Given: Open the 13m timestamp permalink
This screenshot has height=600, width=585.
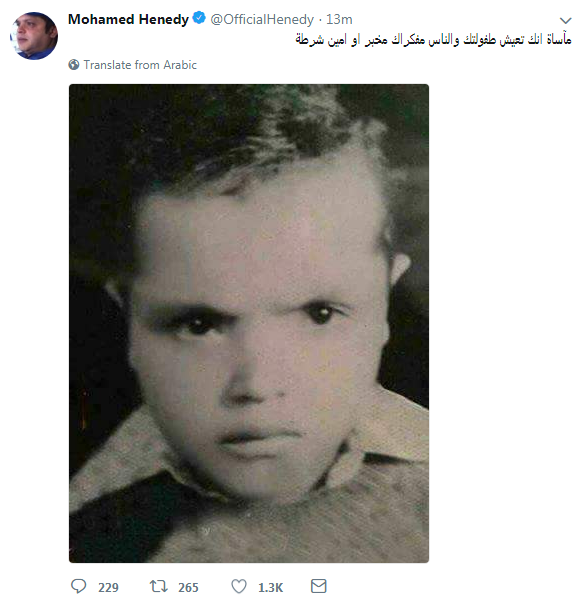Looking at the screenshot, I should tap(339, 19).
